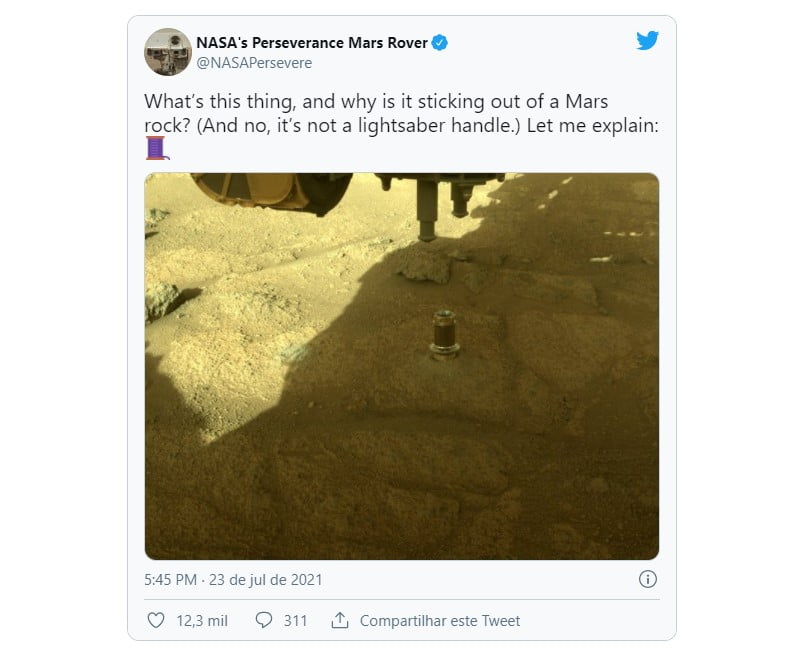
Task: View the 311 replies count
Action: coord(295,621)
